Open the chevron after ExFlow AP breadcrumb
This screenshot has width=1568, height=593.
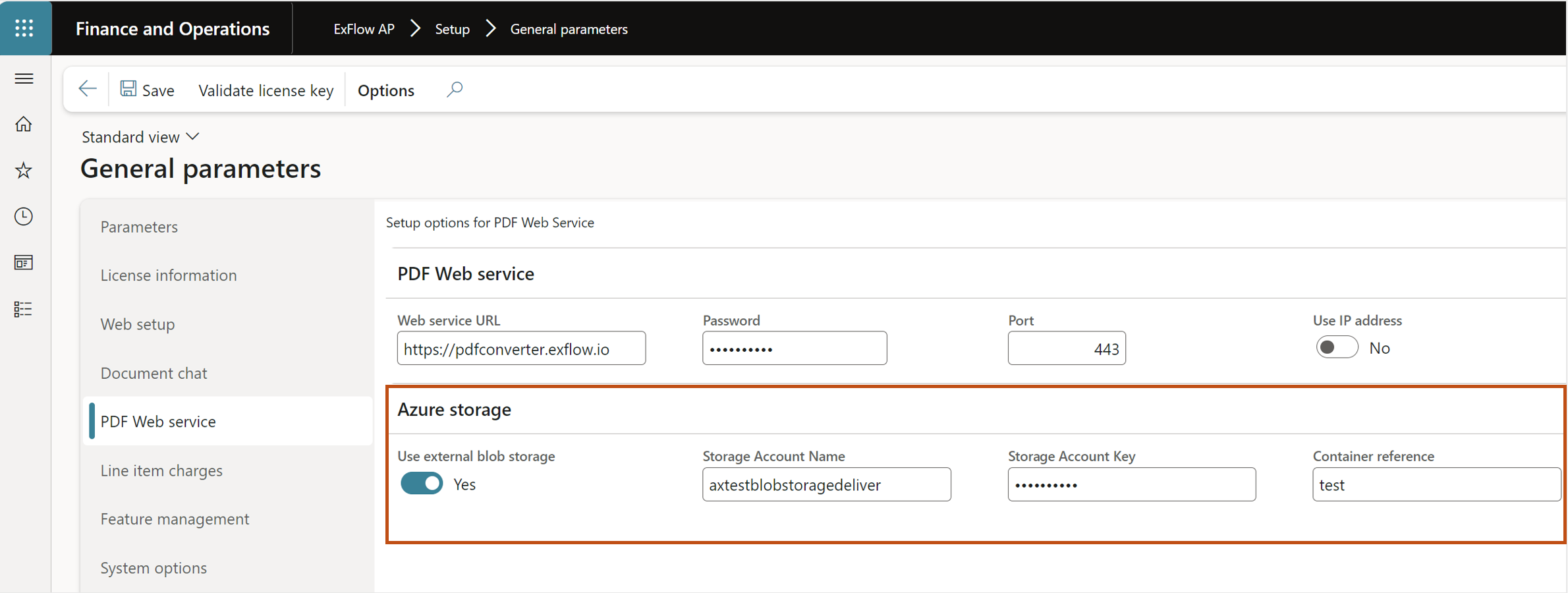point(415,28)
